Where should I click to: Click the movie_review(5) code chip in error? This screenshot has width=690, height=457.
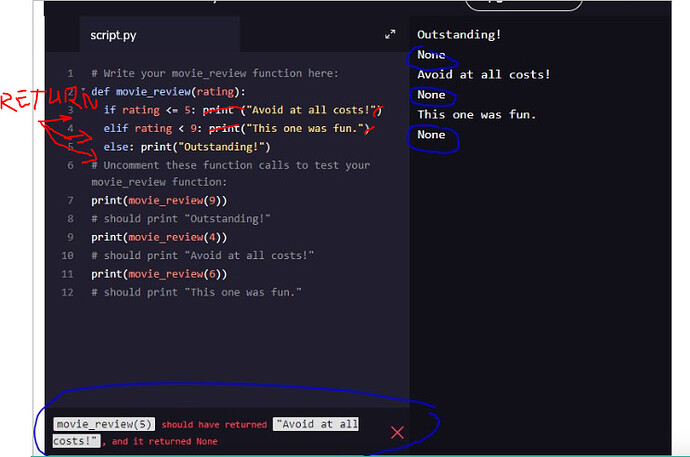coord(104,424)
